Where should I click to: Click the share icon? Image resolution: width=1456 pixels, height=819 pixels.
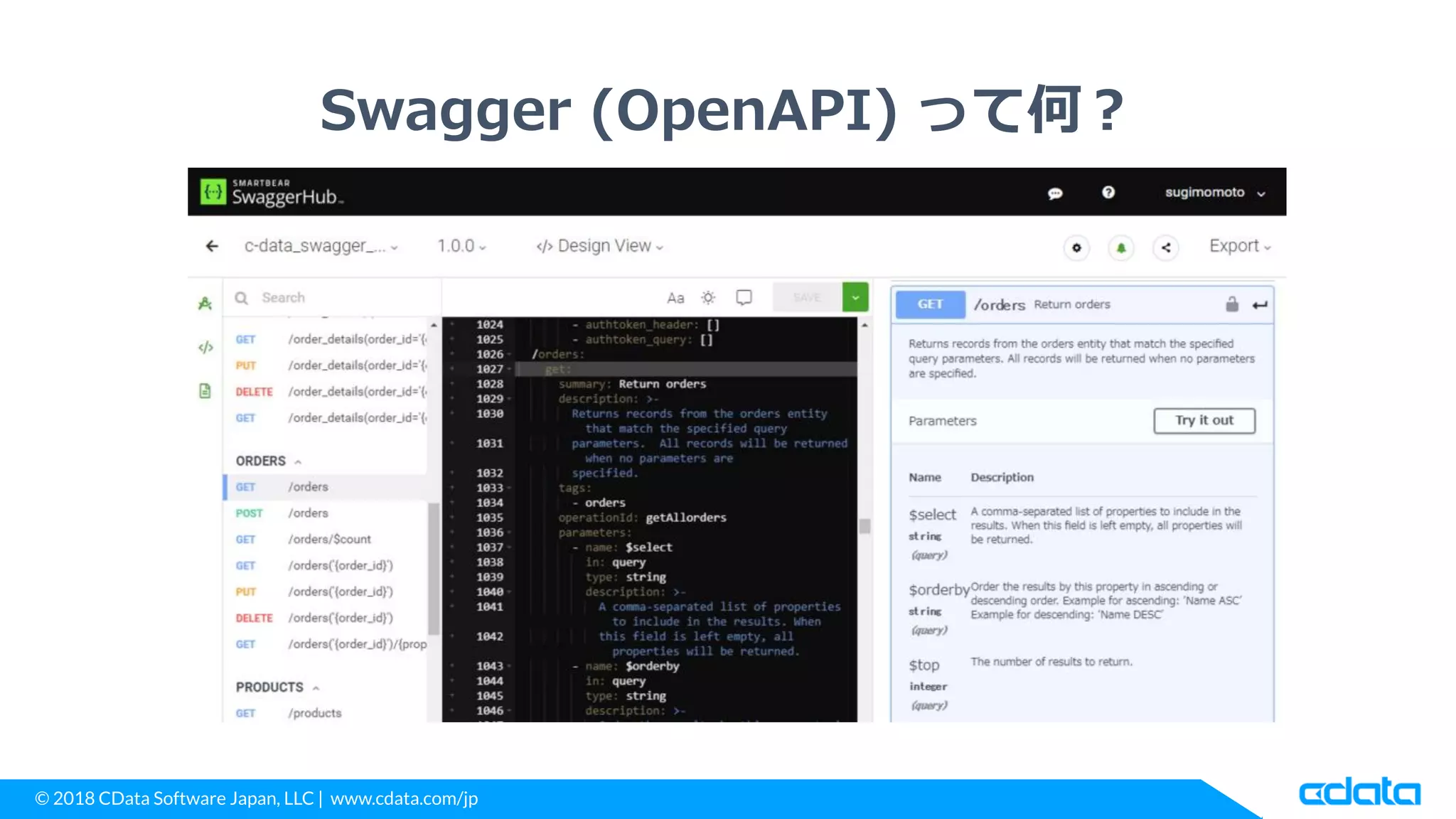click(x=1166, y=247)
